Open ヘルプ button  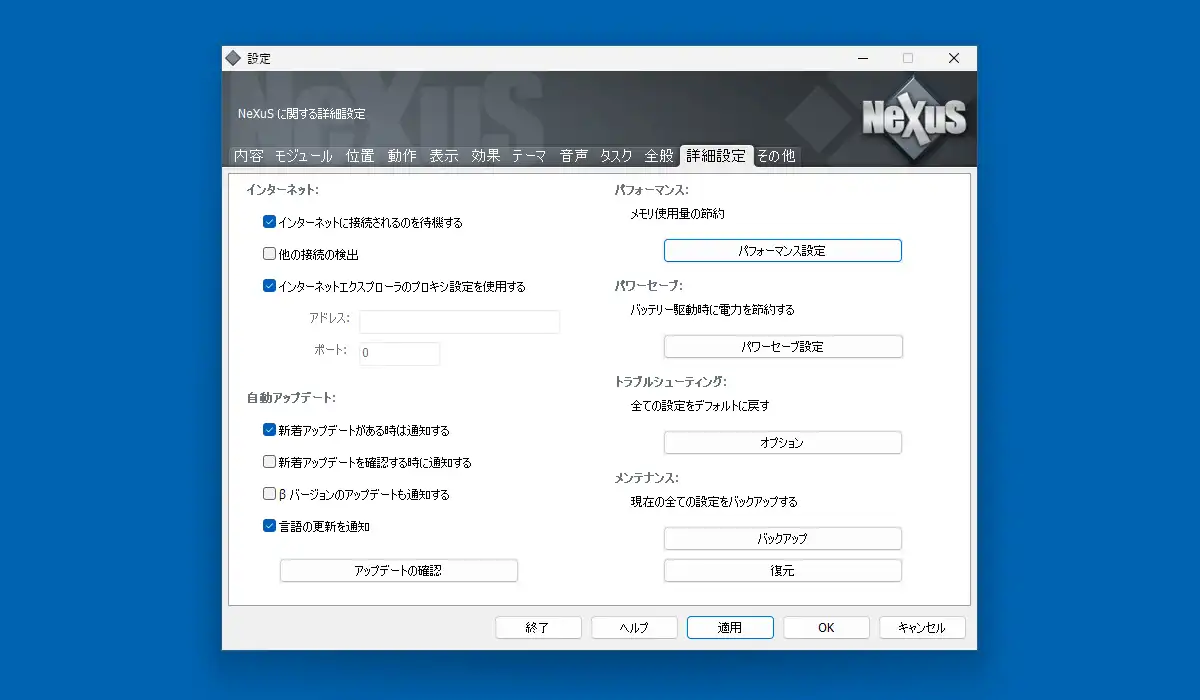click(x=634, y=627)
